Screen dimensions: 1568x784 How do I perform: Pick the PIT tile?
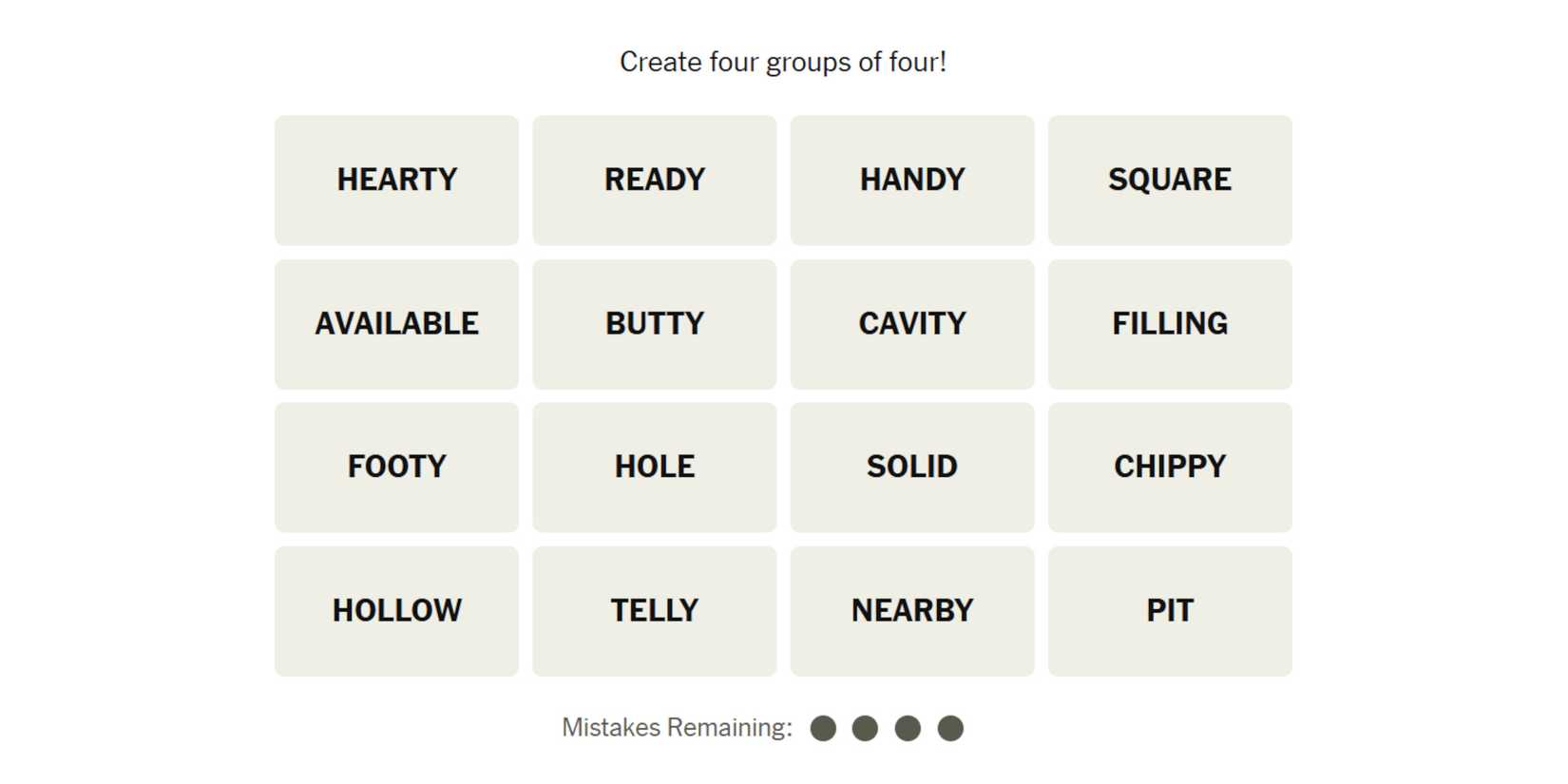pyautogui.click(x=1169, y=610)
